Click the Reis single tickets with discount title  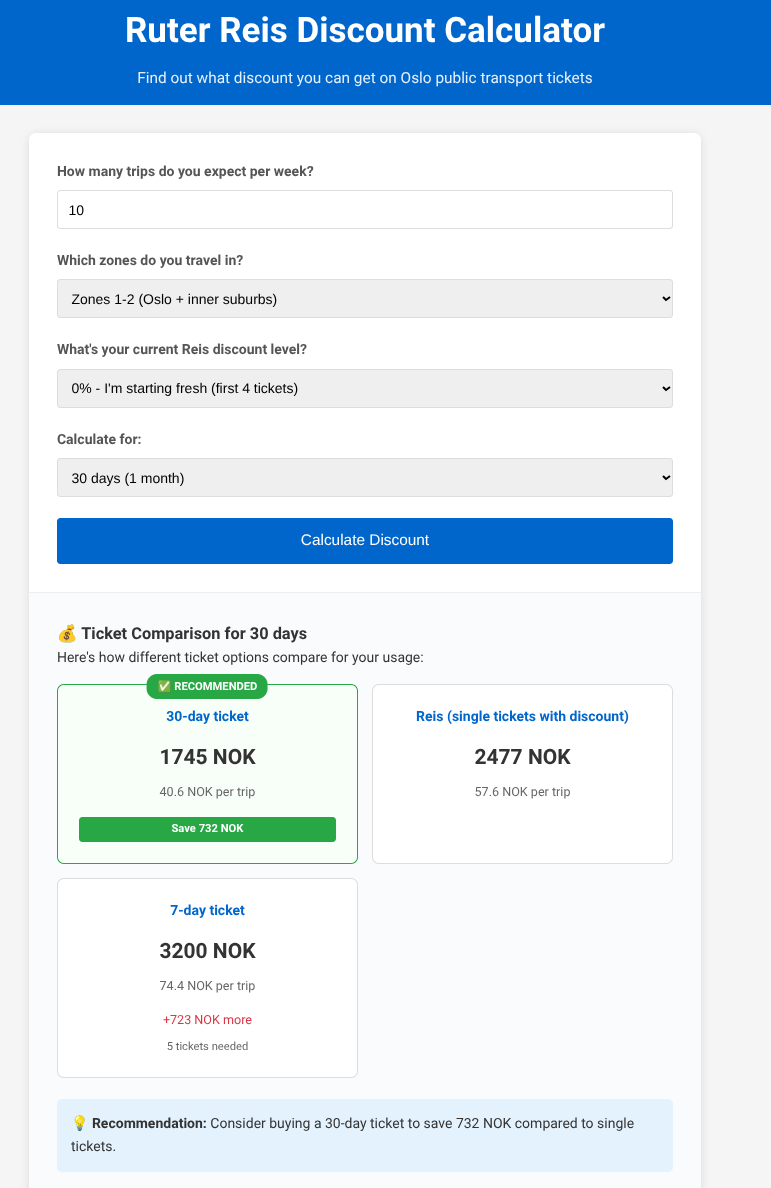522,716
